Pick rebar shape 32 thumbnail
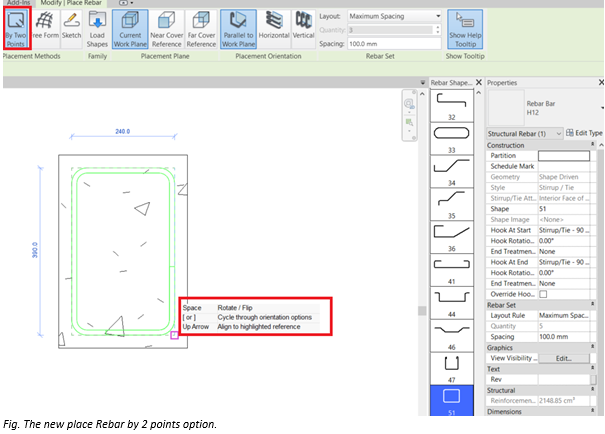 (451, 106)
